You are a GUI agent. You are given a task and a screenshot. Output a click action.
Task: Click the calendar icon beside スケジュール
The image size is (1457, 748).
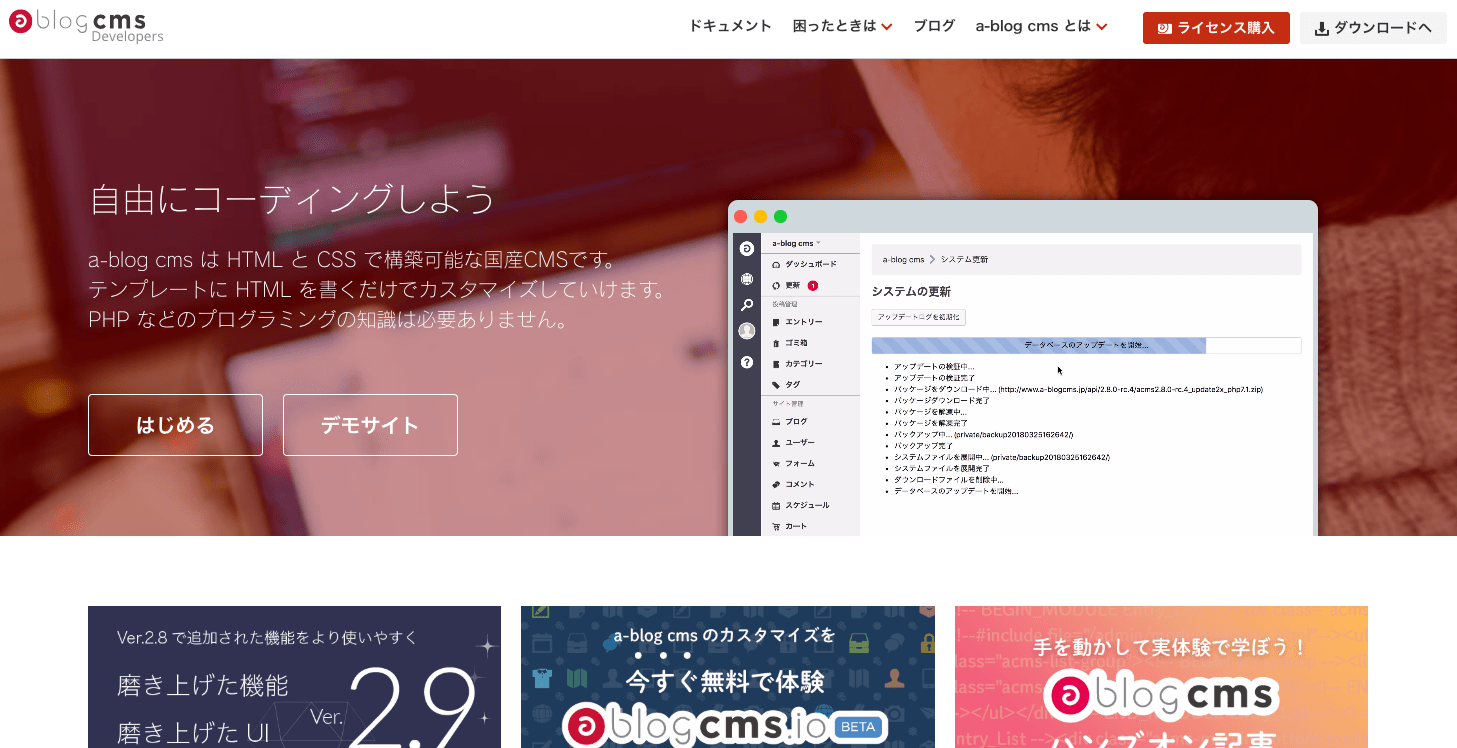[776, 506]
